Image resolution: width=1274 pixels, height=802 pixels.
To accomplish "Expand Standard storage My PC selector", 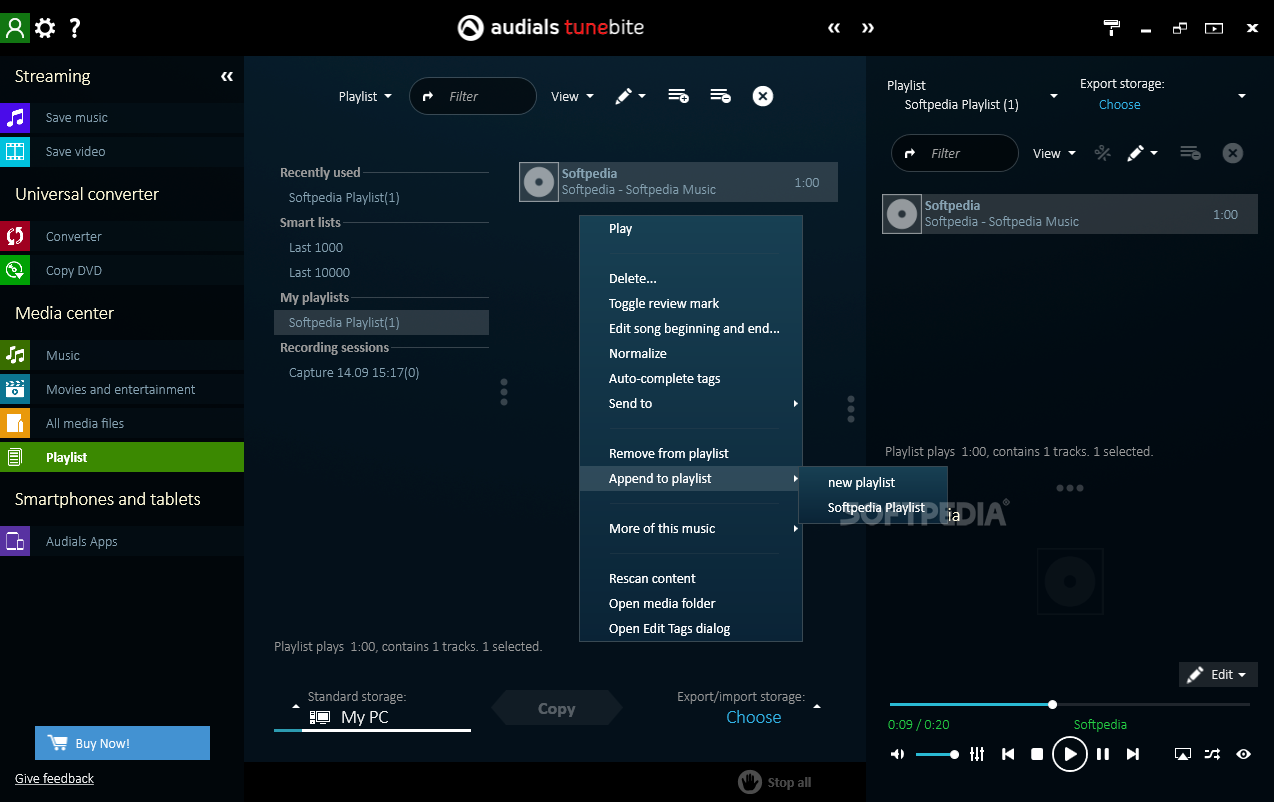I will pyautogui.click(x=372, y=709).
